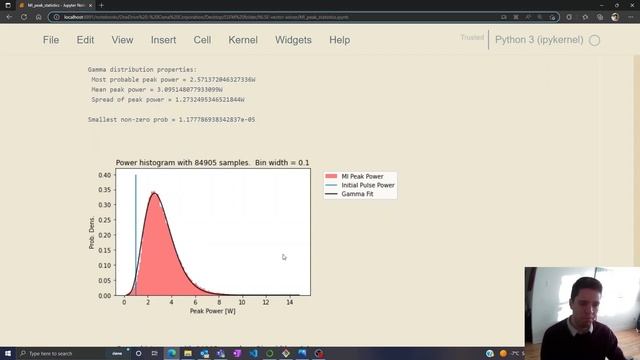Open the File menu
This screenshot has height=360, width=640.
(51, 40)
